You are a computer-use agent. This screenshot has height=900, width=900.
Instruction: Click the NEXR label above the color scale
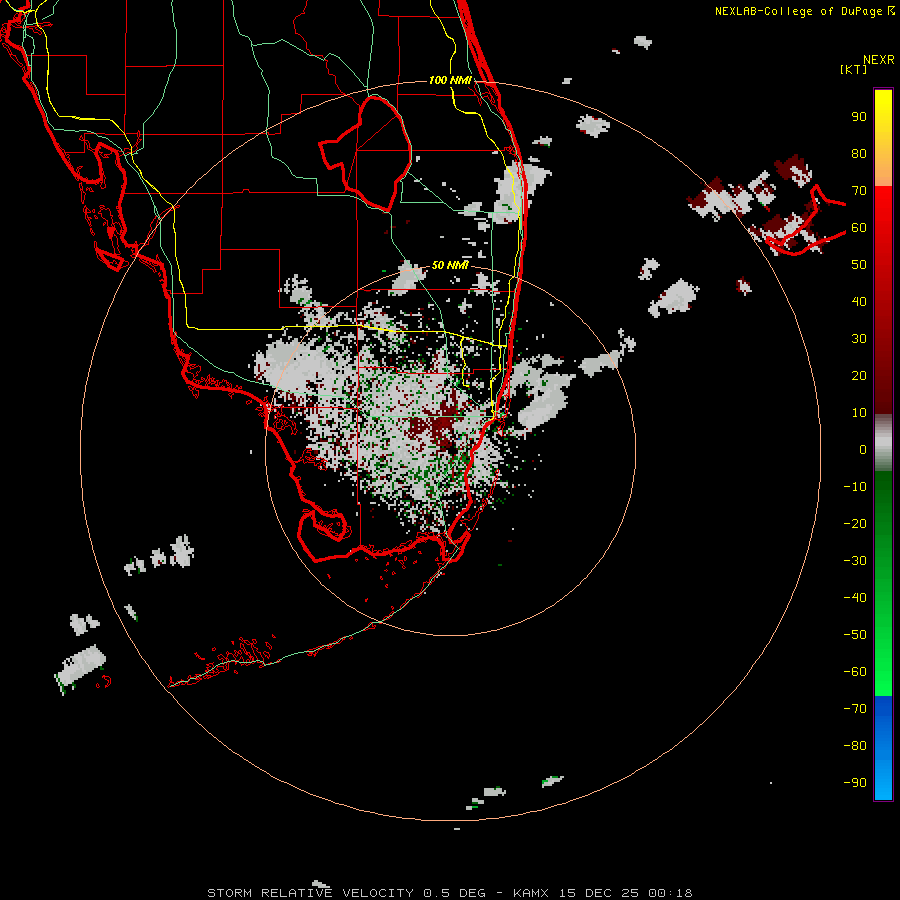879,60
